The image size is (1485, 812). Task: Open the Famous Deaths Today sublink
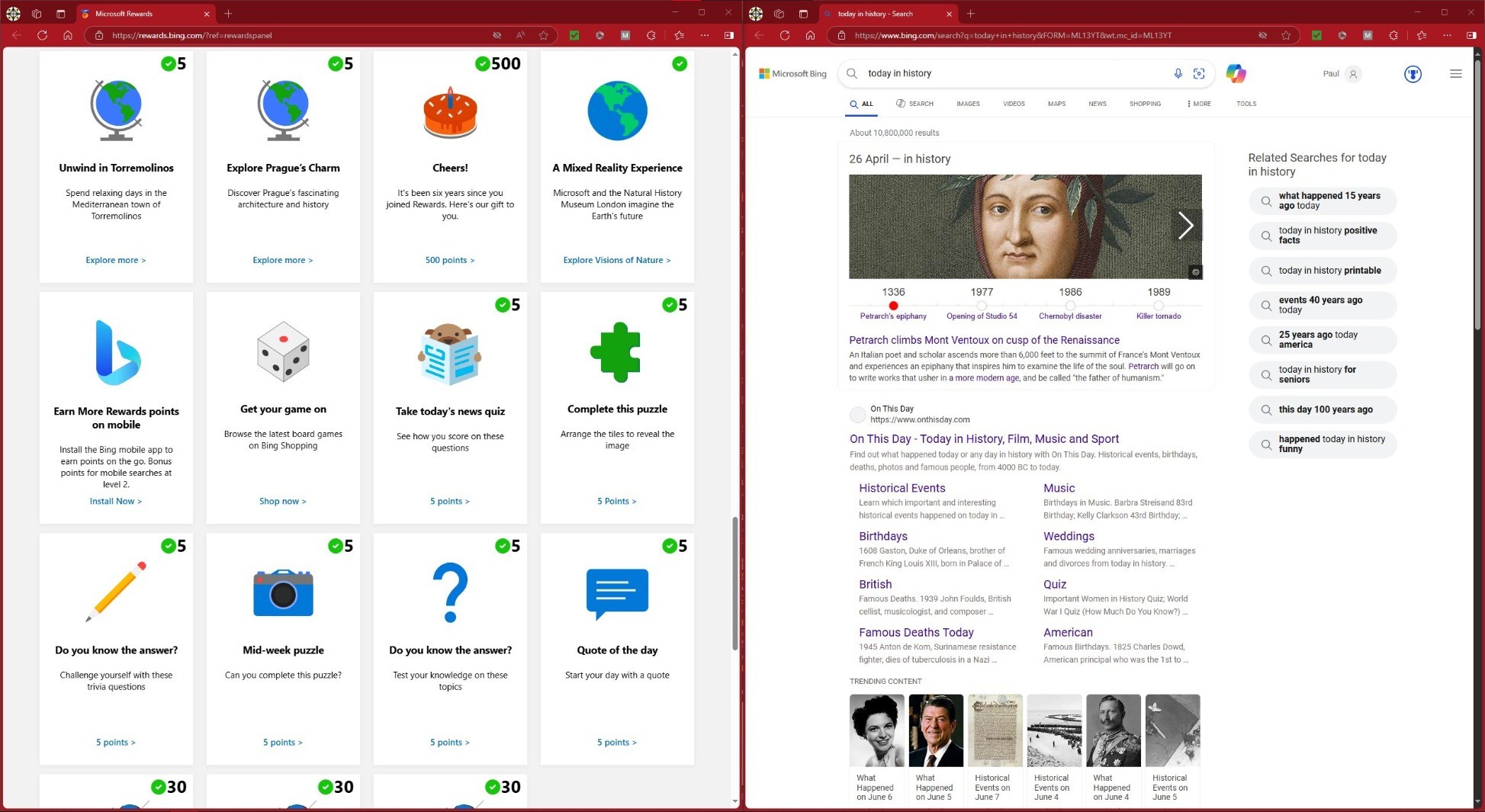point(916,632)
